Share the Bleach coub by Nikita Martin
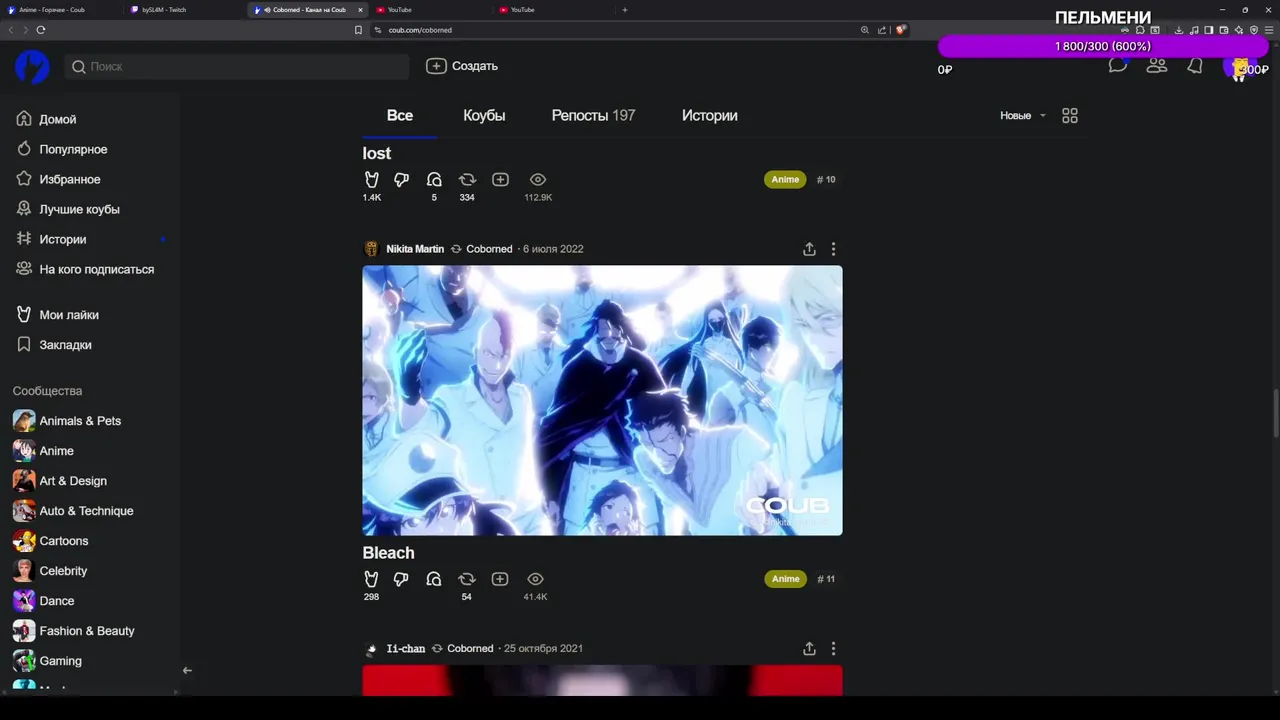 point(809,249)
